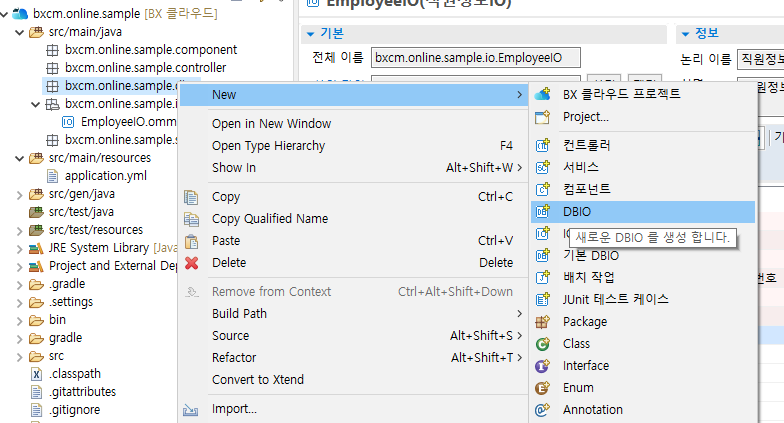Click the JUnit 테스트 케이스 icon

(543, 299)
